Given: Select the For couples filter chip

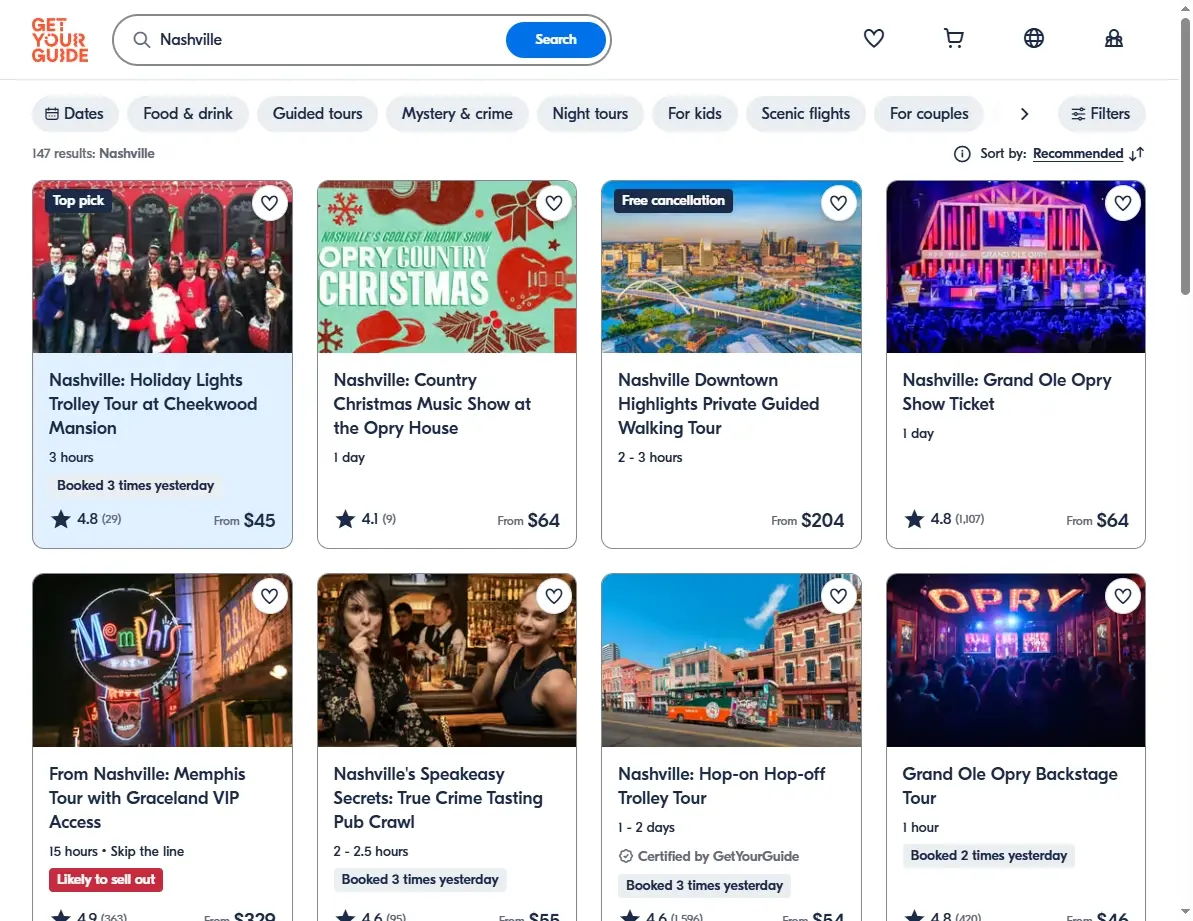Looking at the screenshot, I should [x=929, y=114].
